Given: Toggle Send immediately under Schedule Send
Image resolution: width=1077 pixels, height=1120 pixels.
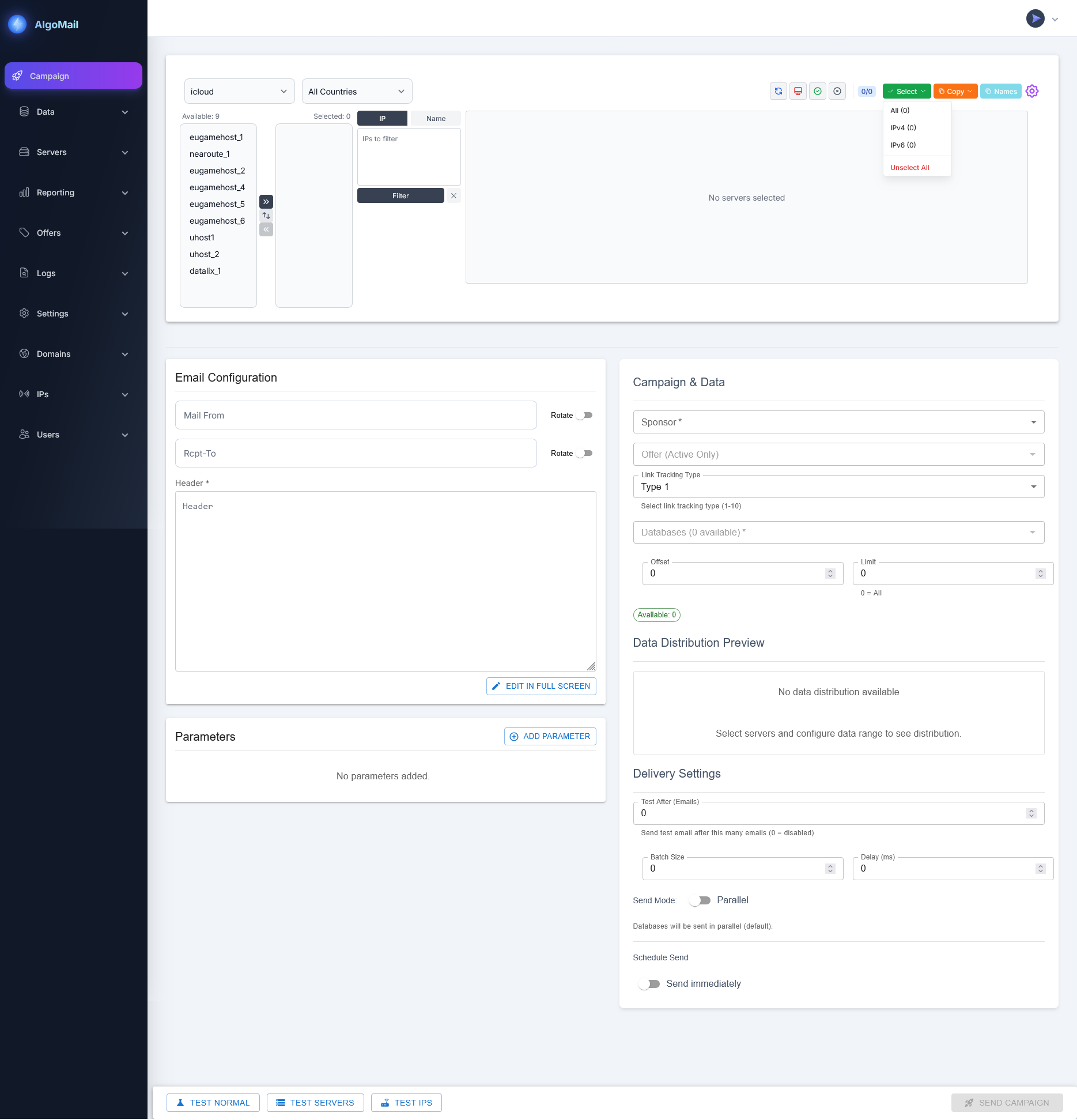Looking at the screenshot, I should pos(649,984).
